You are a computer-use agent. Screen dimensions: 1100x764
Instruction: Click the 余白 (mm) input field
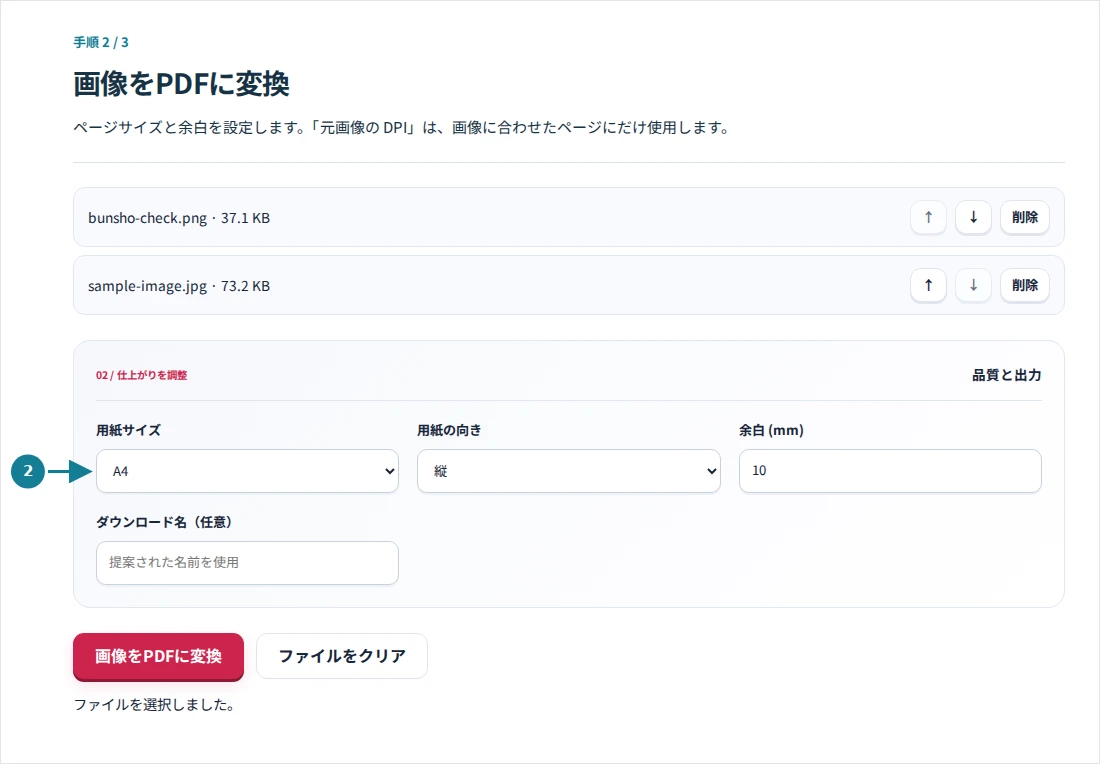point(890,471)
